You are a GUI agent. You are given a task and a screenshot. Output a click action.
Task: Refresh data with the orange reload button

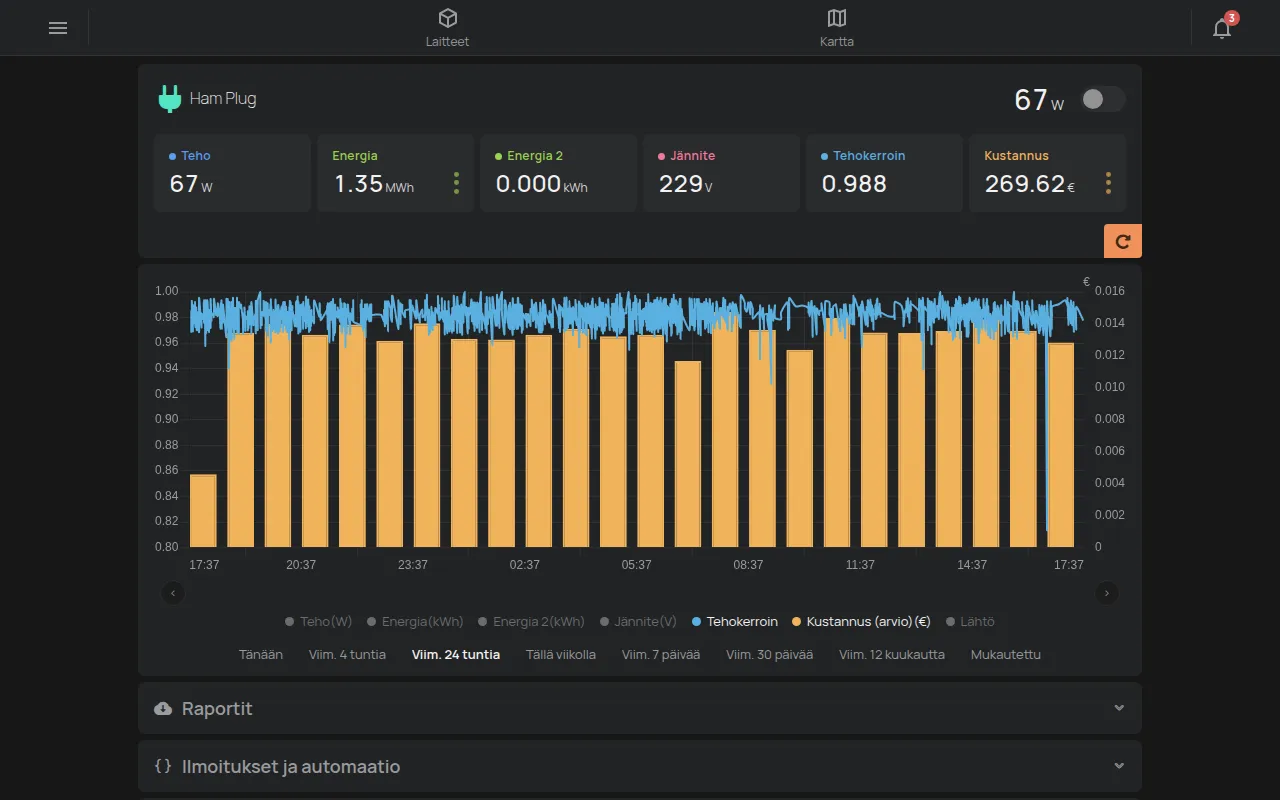[1123, 241]
